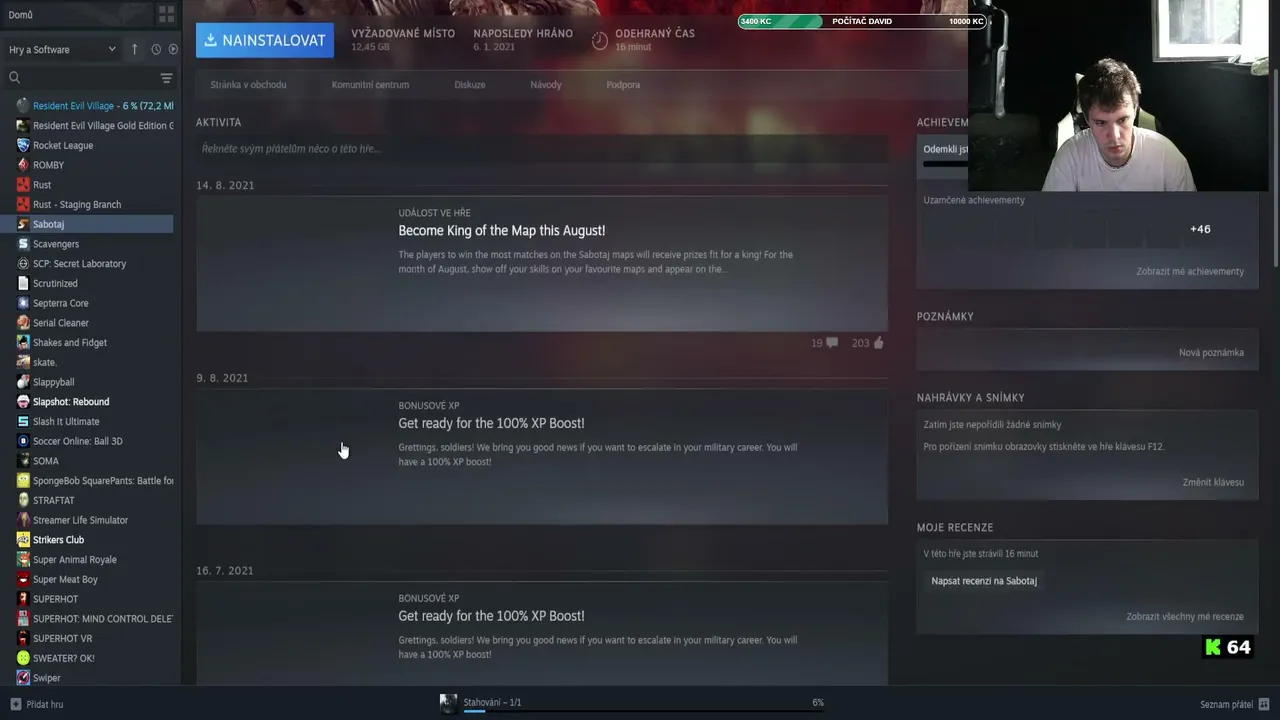Click the Super Meat Boy icon

click(23, 579)
